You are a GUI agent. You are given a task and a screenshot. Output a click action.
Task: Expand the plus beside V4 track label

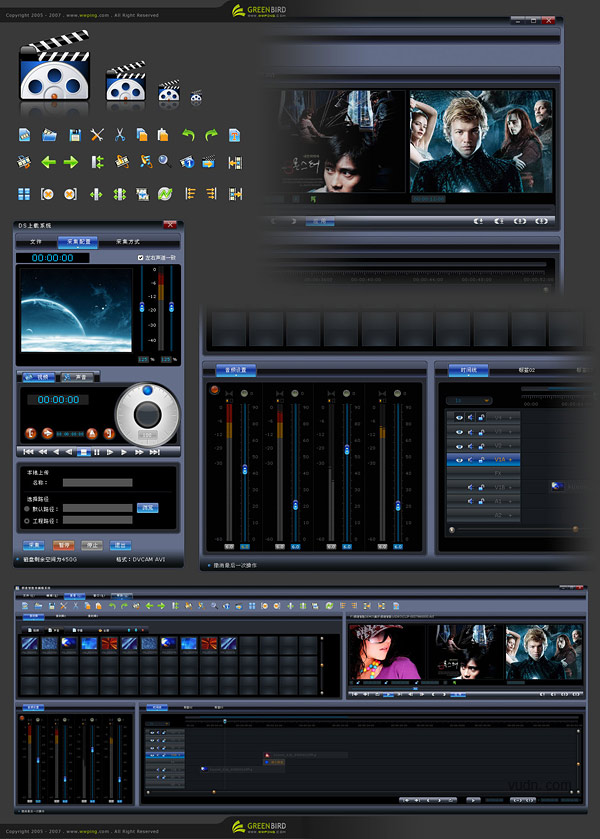click(x=510, y=417)
